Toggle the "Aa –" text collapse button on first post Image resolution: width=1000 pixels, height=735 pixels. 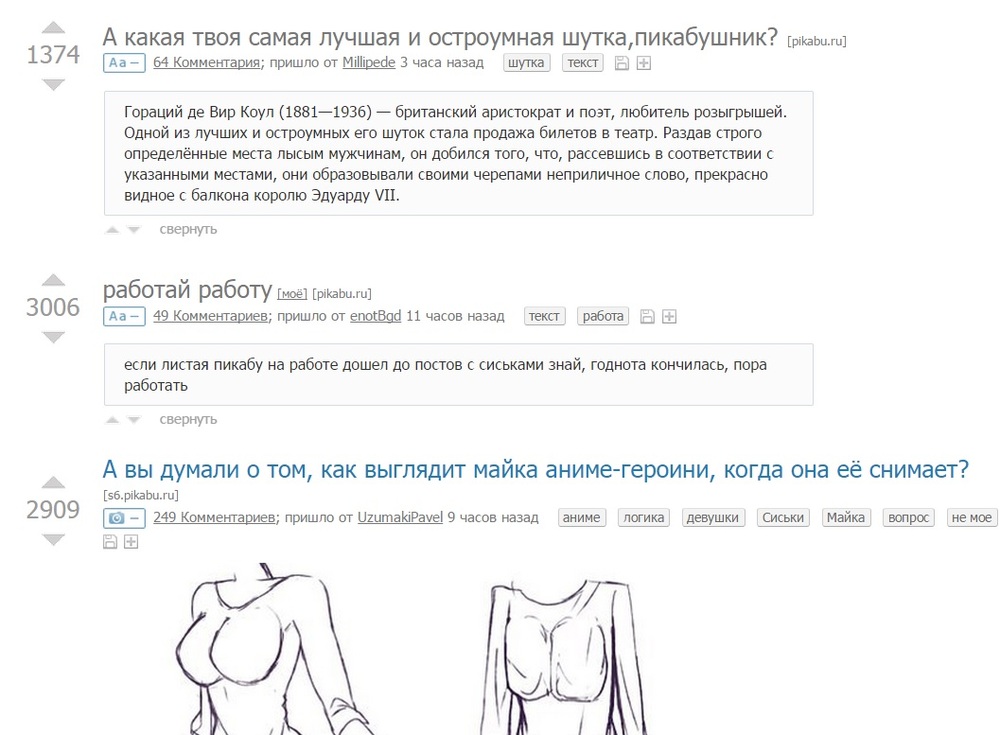click(x=124, y=63)
